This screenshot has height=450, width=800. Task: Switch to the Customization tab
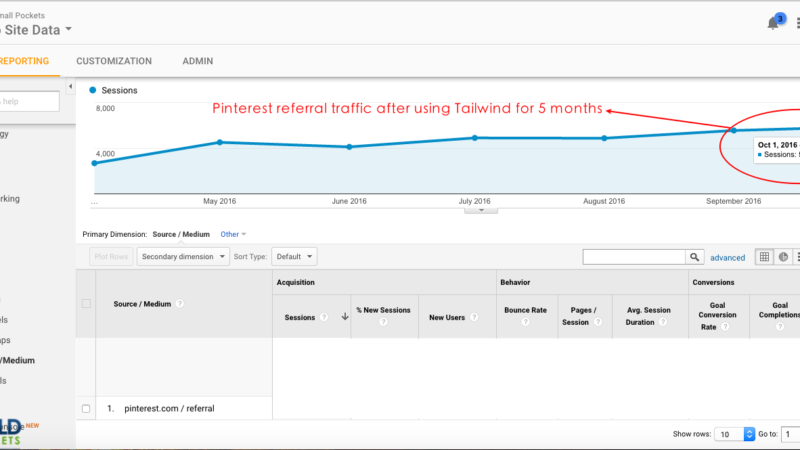pos(114,61)
